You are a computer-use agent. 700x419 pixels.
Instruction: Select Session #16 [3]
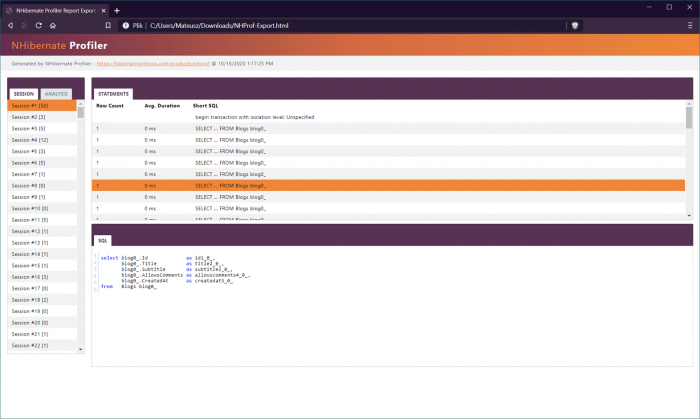(42, 277)
